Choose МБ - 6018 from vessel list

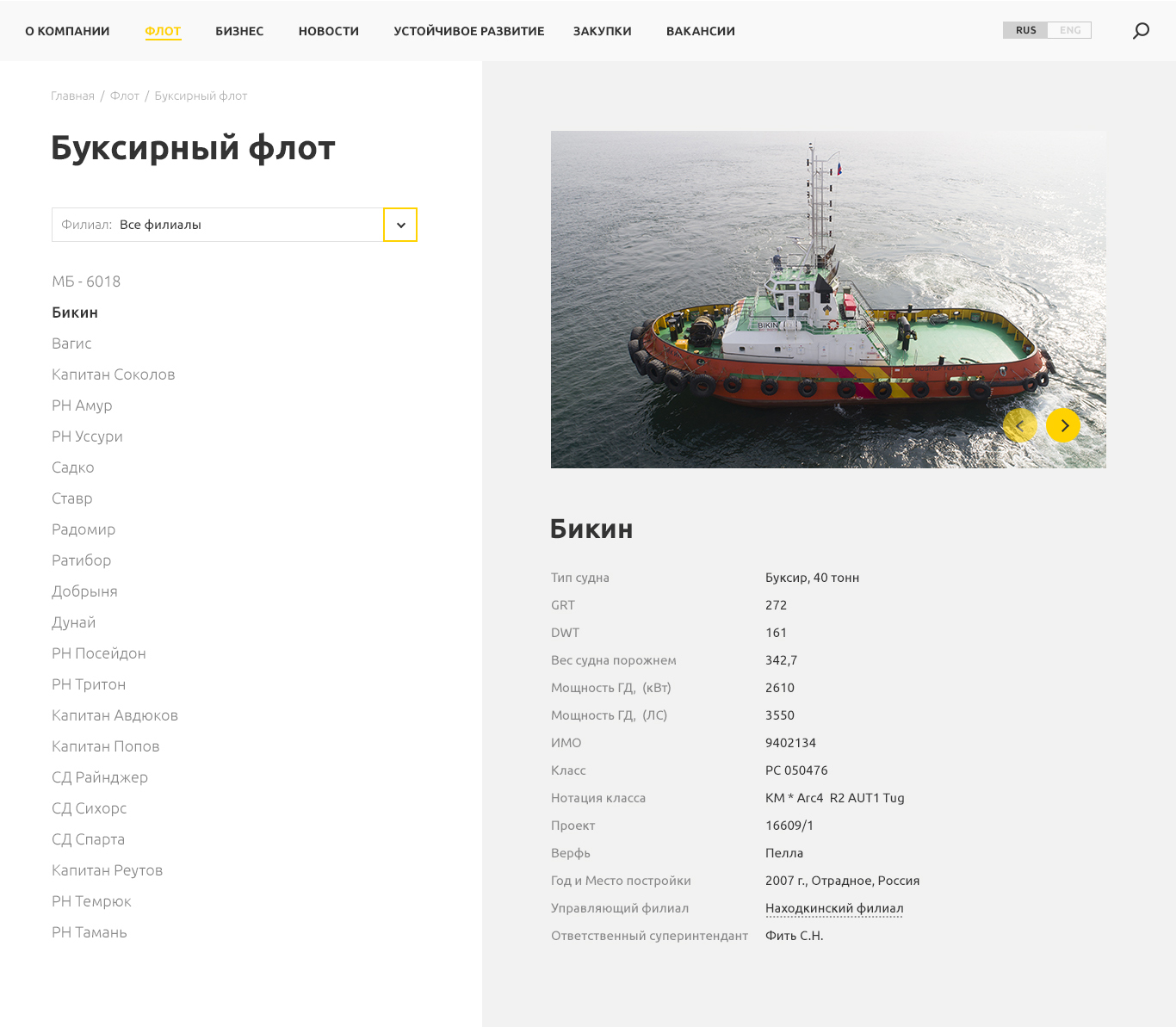[x=86, y=281]
